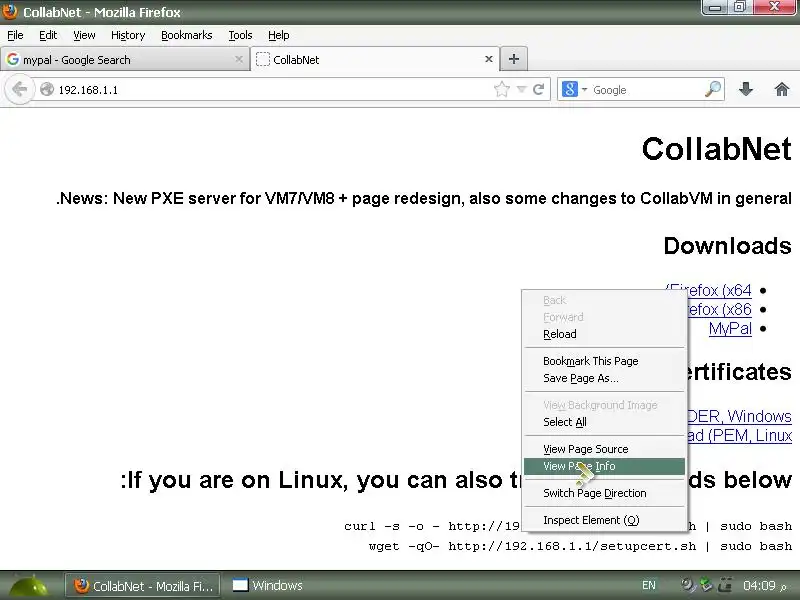Screen dimensions: 800x600
Task: Open search engine selector Google icon
Action: (570, 89)
